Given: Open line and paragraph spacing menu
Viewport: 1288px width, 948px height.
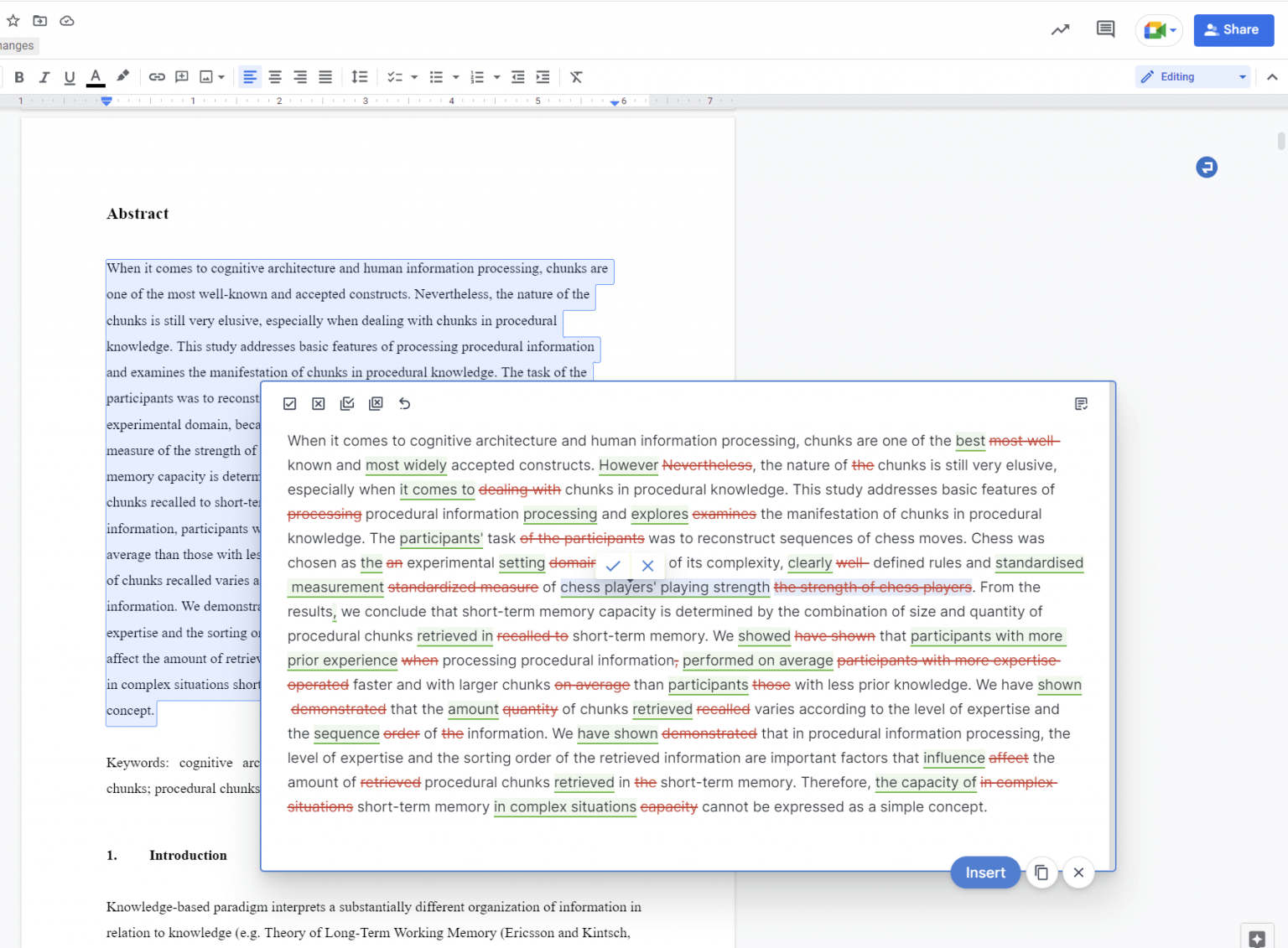Looking at the screenshot, I should click(x=360, y=76).
